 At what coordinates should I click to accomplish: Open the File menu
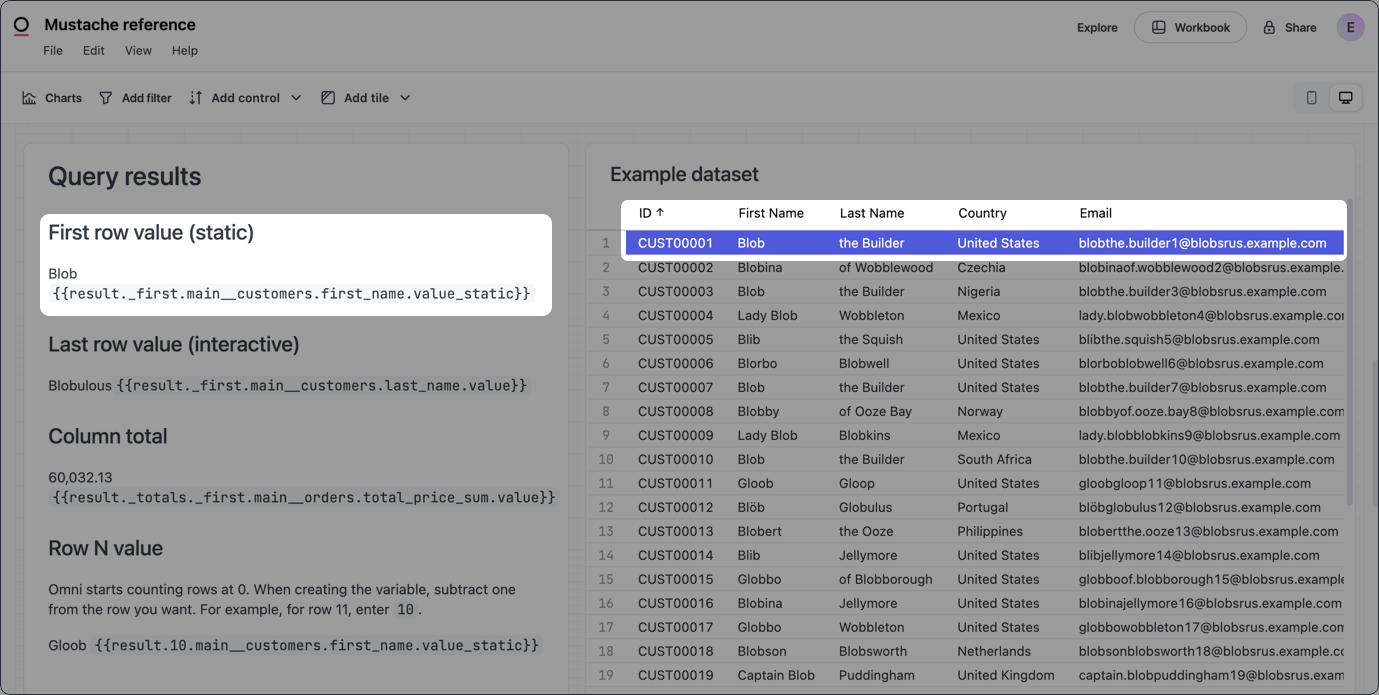click(x=53, y=51)
